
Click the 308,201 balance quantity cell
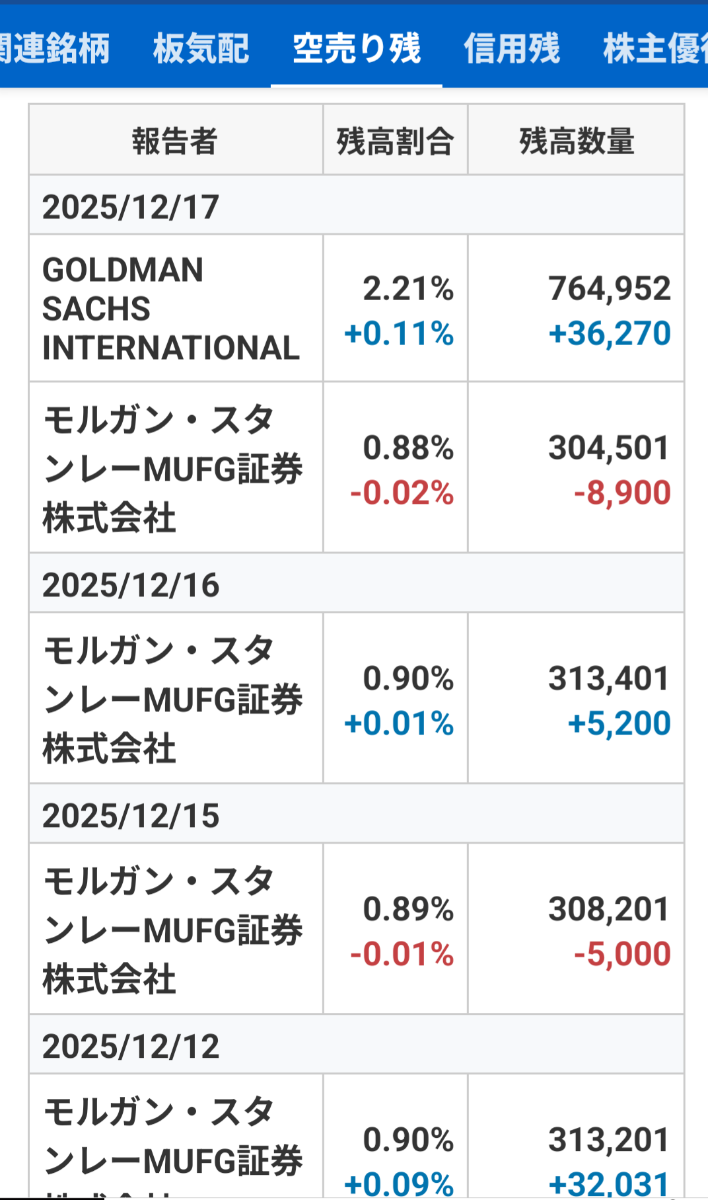point(609,909)
